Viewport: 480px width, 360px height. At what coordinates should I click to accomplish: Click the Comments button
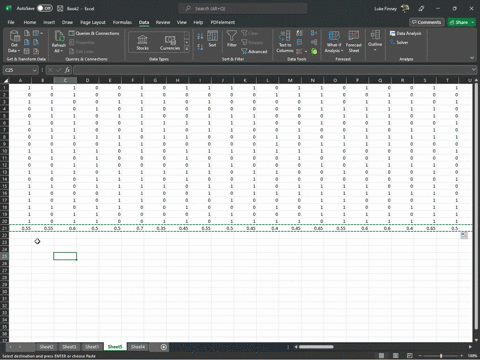click(427, 22)
